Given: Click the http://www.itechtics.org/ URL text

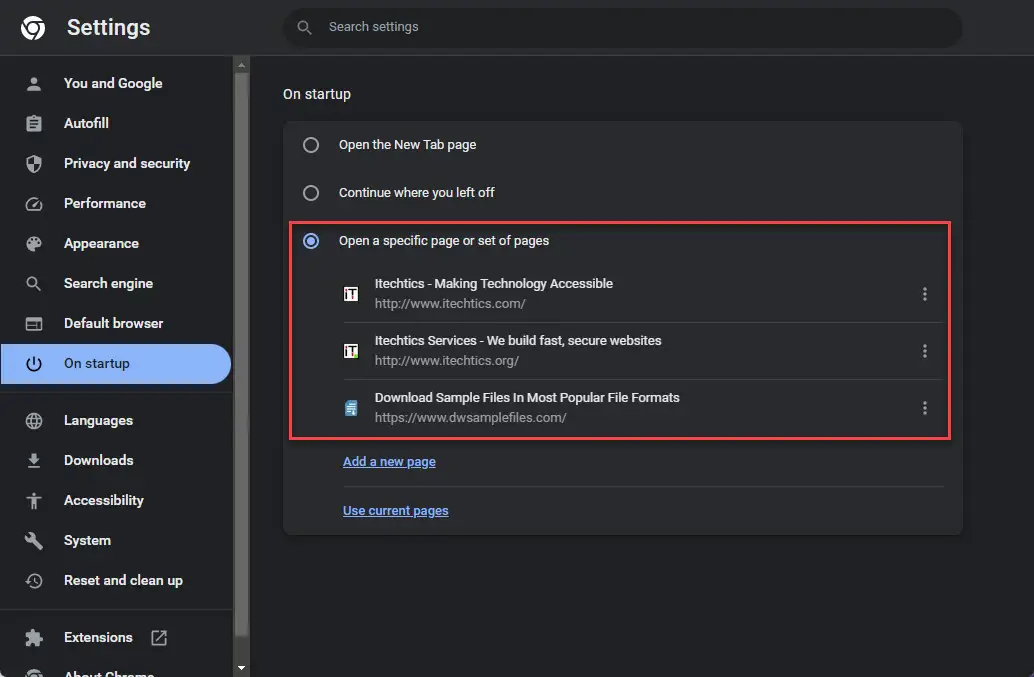Looking at the screenshot, I should (447, 361).
